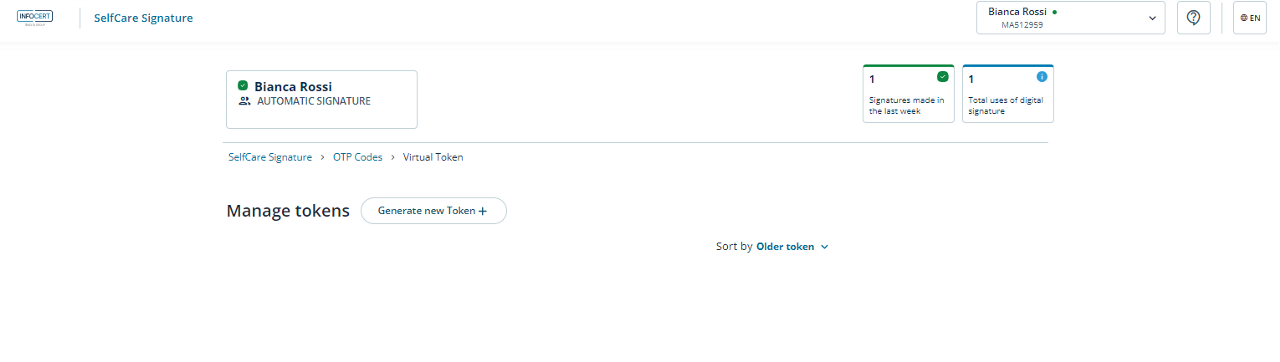Go to SelfCare Signature breadcrumb
This screenshot has height=362, width=1280.
pos(270,157)
